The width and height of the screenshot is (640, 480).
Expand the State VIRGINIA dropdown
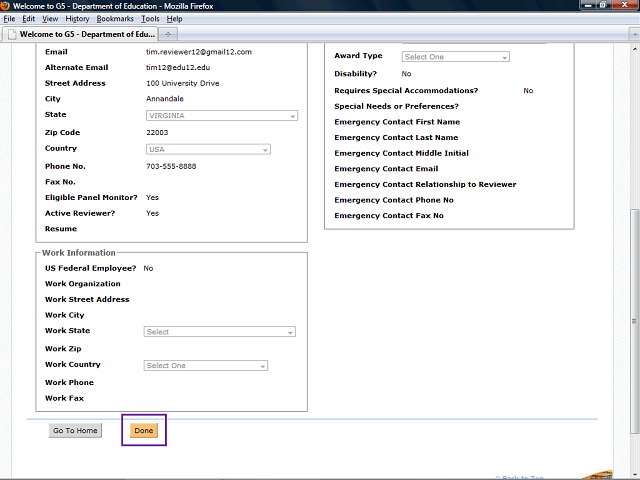pyautogui.click(x=222, y=116)
